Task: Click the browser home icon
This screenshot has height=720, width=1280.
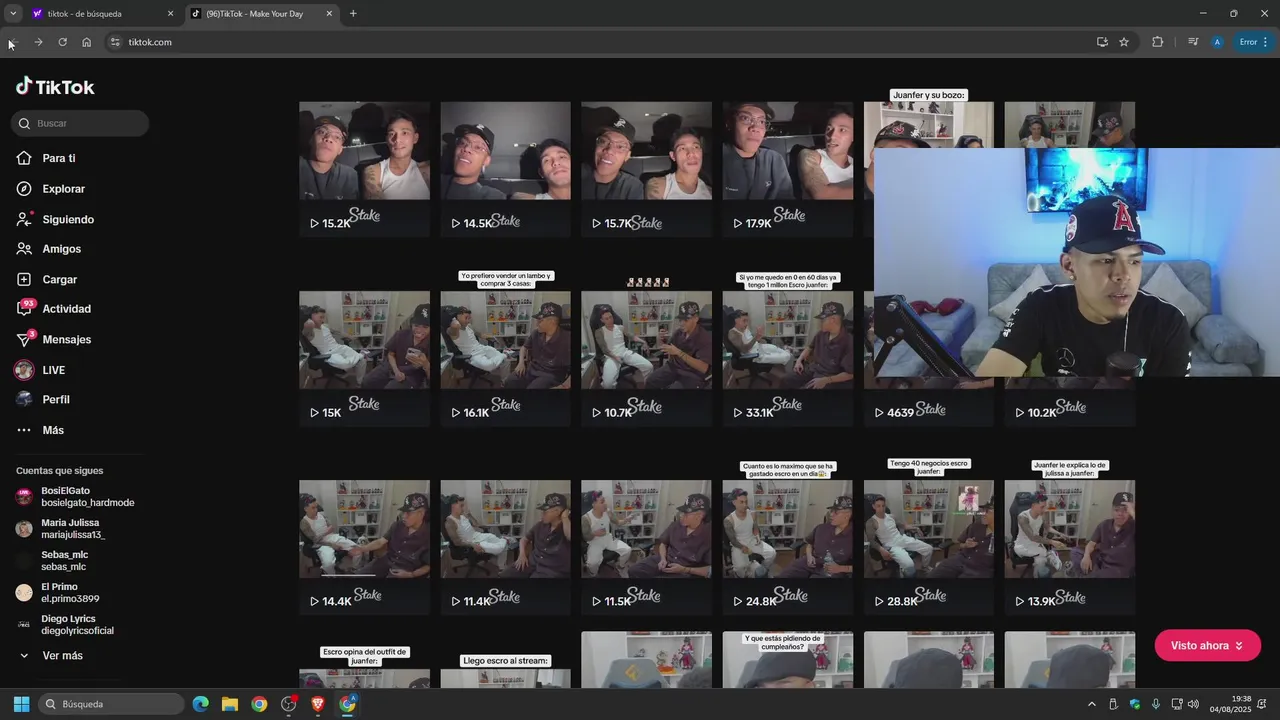Action: [x=86, y=42]
